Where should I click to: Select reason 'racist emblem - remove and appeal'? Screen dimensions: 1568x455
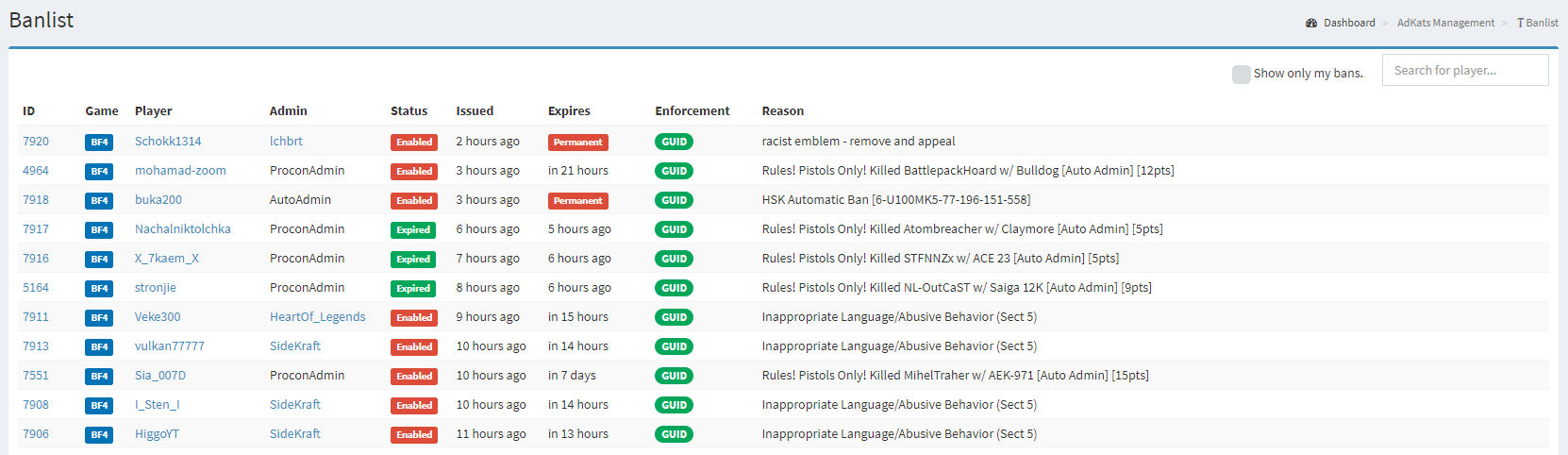(859, 142)
